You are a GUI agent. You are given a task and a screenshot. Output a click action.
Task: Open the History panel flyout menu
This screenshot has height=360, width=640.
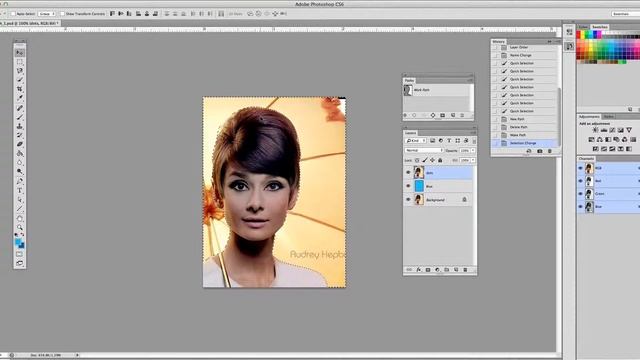pyautogui.click(x=557, y=42)
